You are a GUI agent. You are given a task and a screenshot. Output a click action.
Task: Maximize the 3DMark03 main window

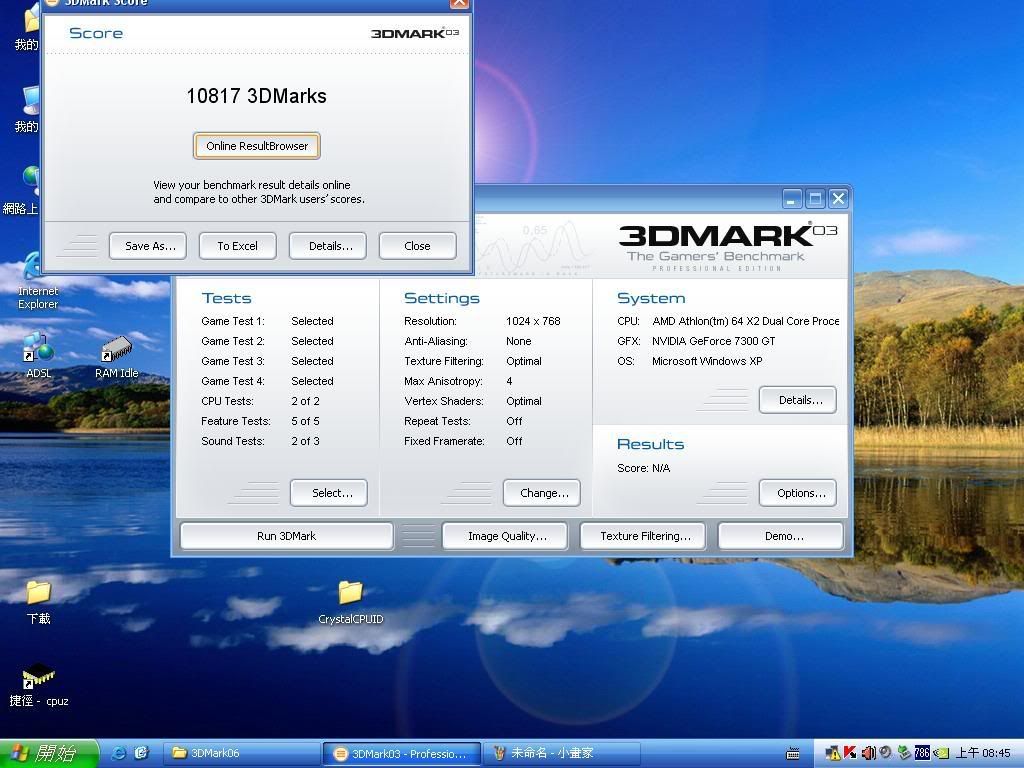[x=815, y=199]
